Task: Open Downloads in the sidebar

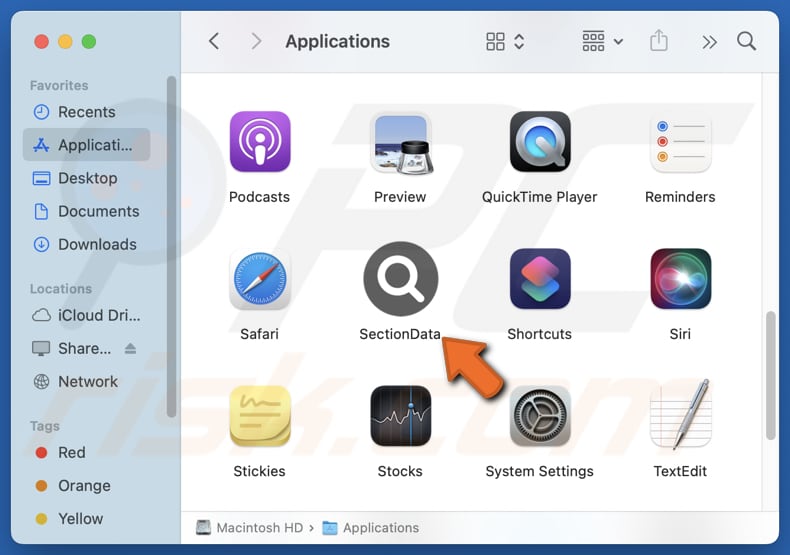Action: pos(86,245)
